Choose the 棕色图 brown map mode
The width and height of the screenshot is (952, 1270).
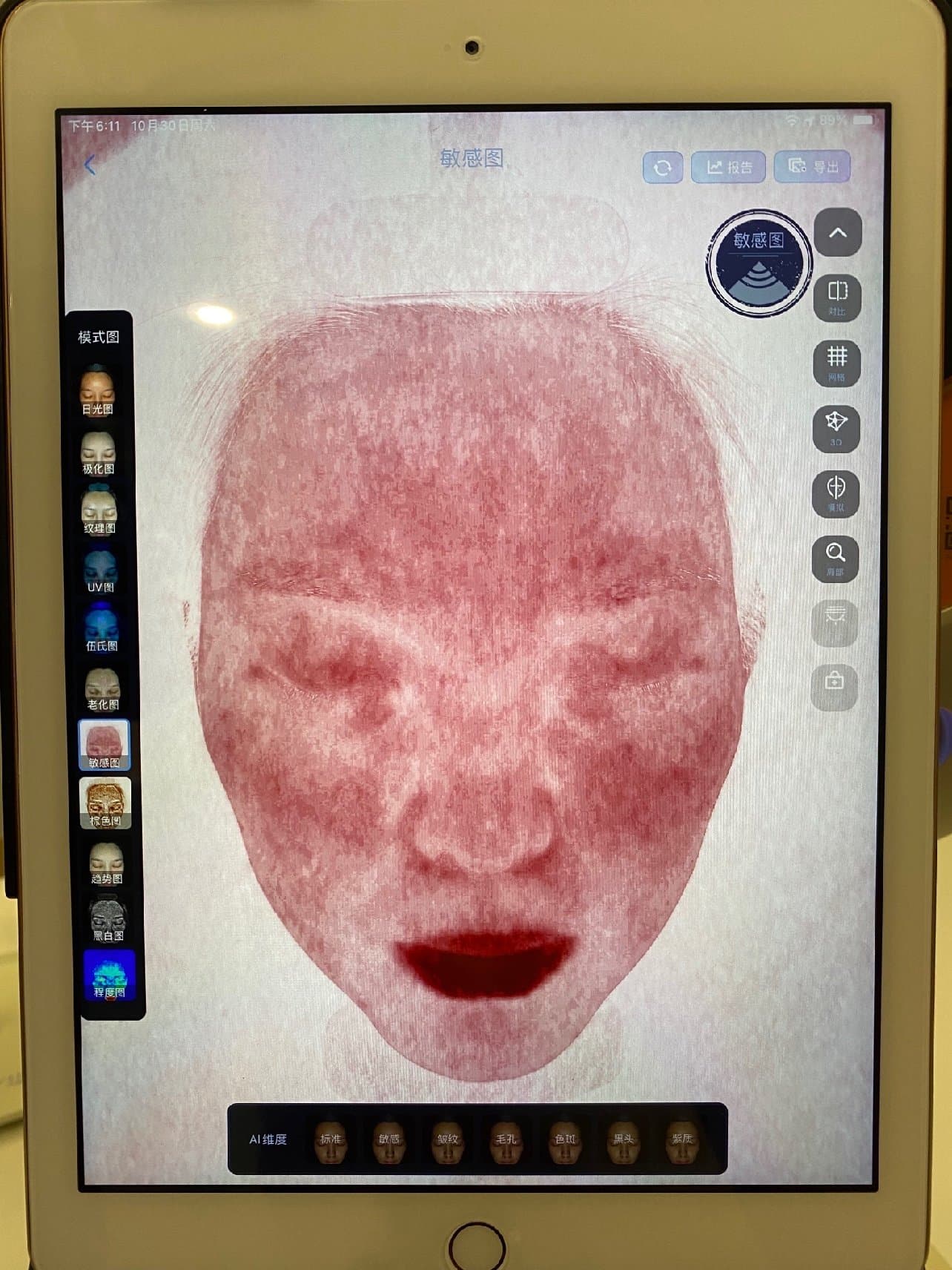(x=105, y=803)
